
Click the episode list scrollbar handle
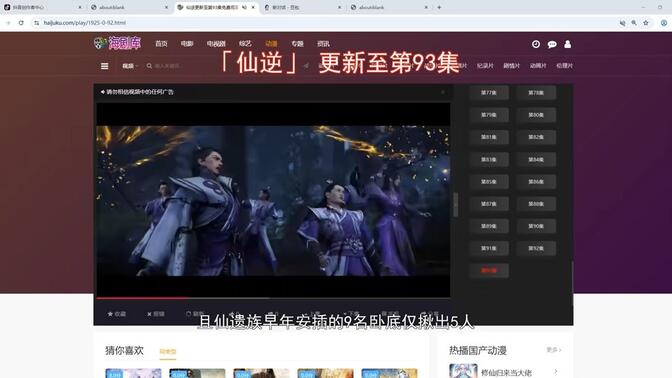[x=456, y=204]
